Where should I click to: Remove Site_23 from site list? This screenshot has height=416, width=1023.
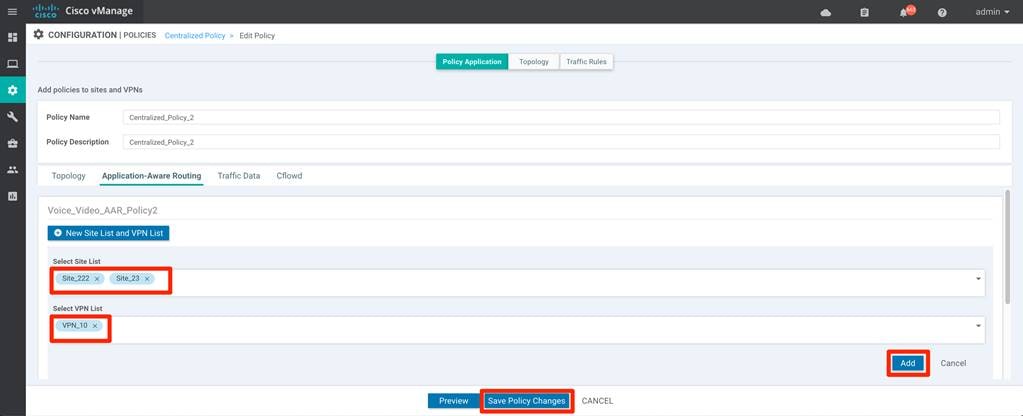pyautogui.click(x=147, y=278)
